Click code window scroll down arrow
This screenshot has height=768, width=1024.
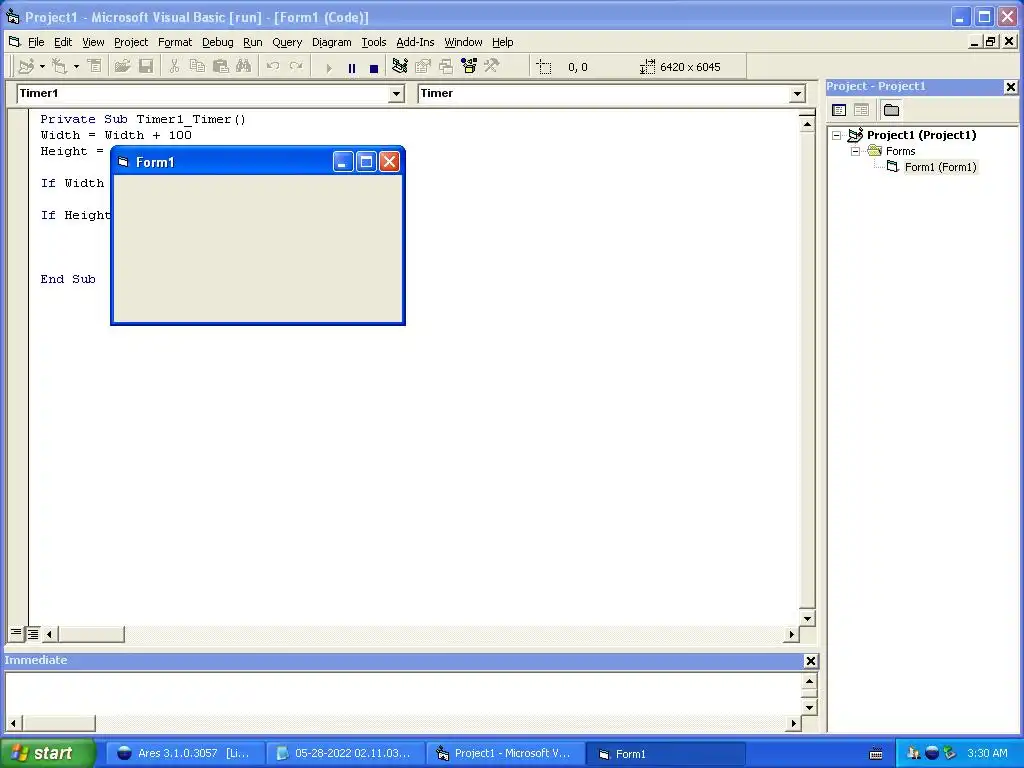click(807, 618)
